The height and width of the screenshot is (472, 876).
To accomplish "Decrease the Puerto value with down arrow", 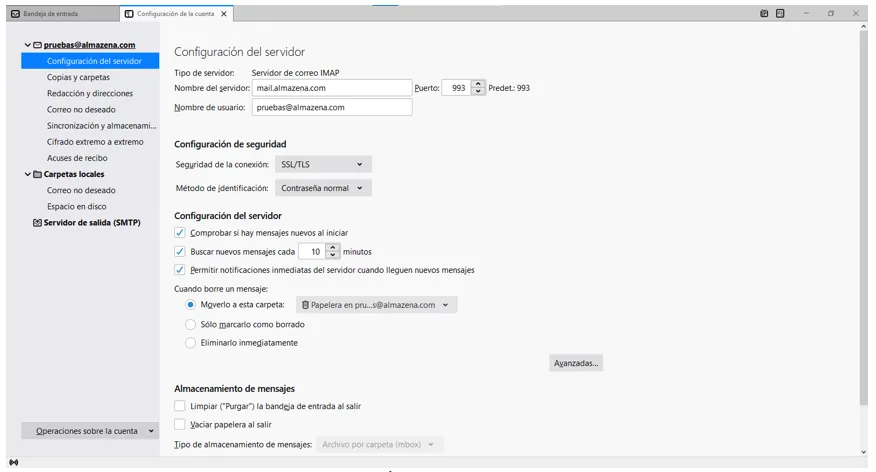I will point(478,92).
